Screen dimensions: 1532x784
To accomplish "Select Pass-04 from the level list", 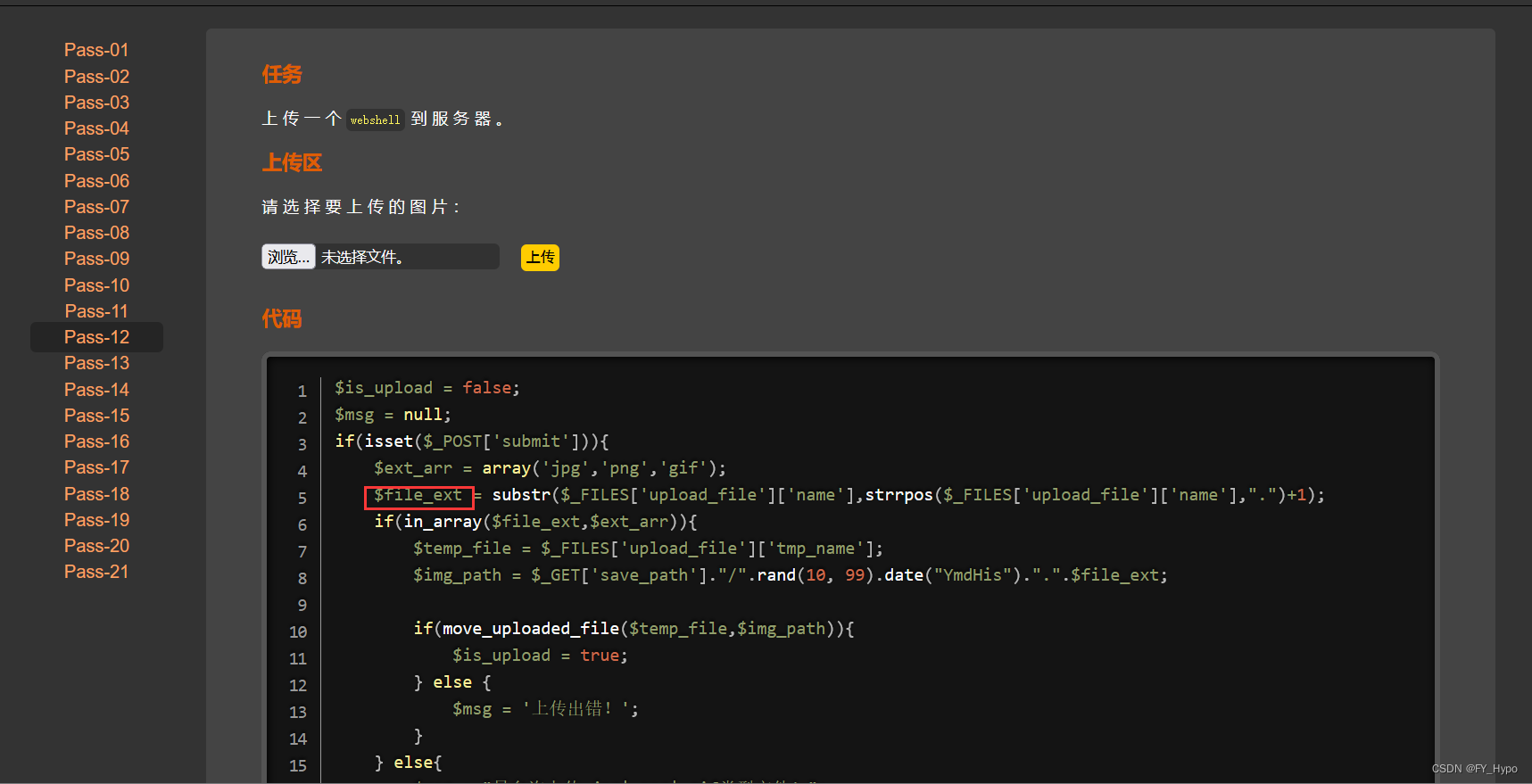I will [x=96, y=128].
